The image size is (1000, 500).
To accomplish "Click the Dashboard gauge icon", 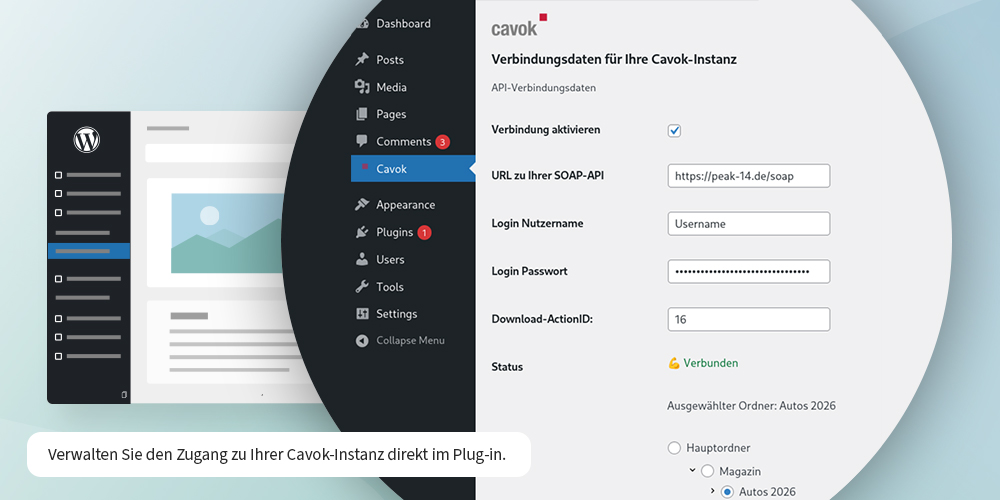I will click(364, 24).
